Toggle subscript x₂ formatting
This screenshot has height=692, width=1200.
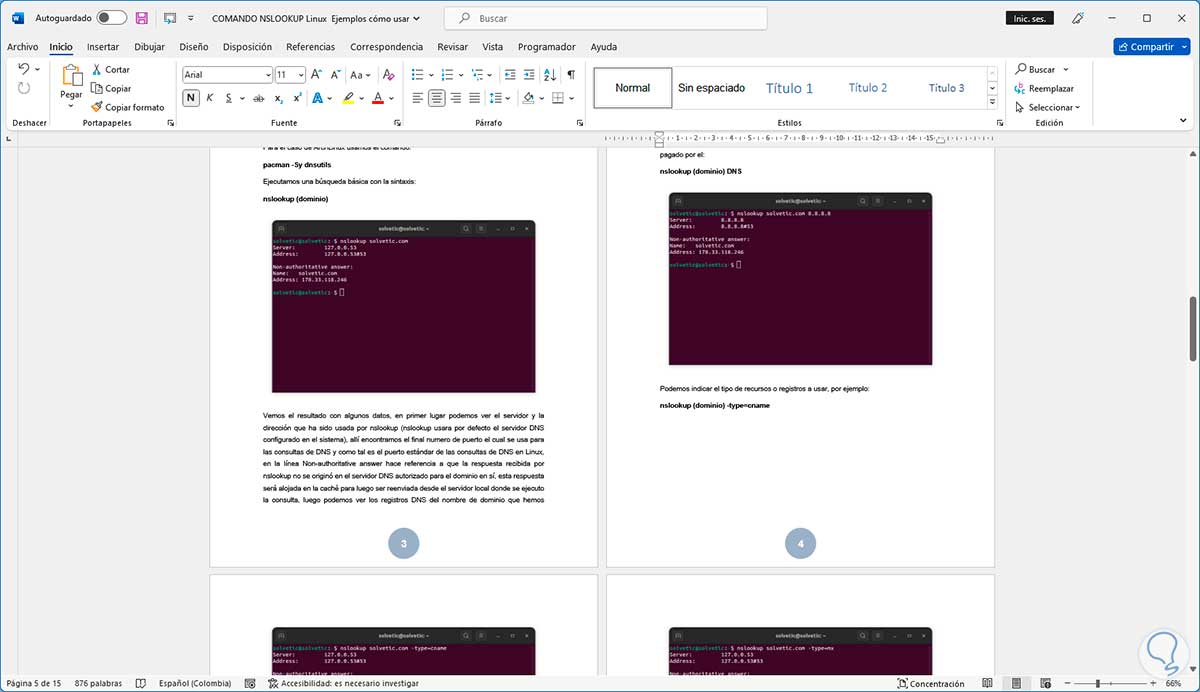[x=279, y=98]
